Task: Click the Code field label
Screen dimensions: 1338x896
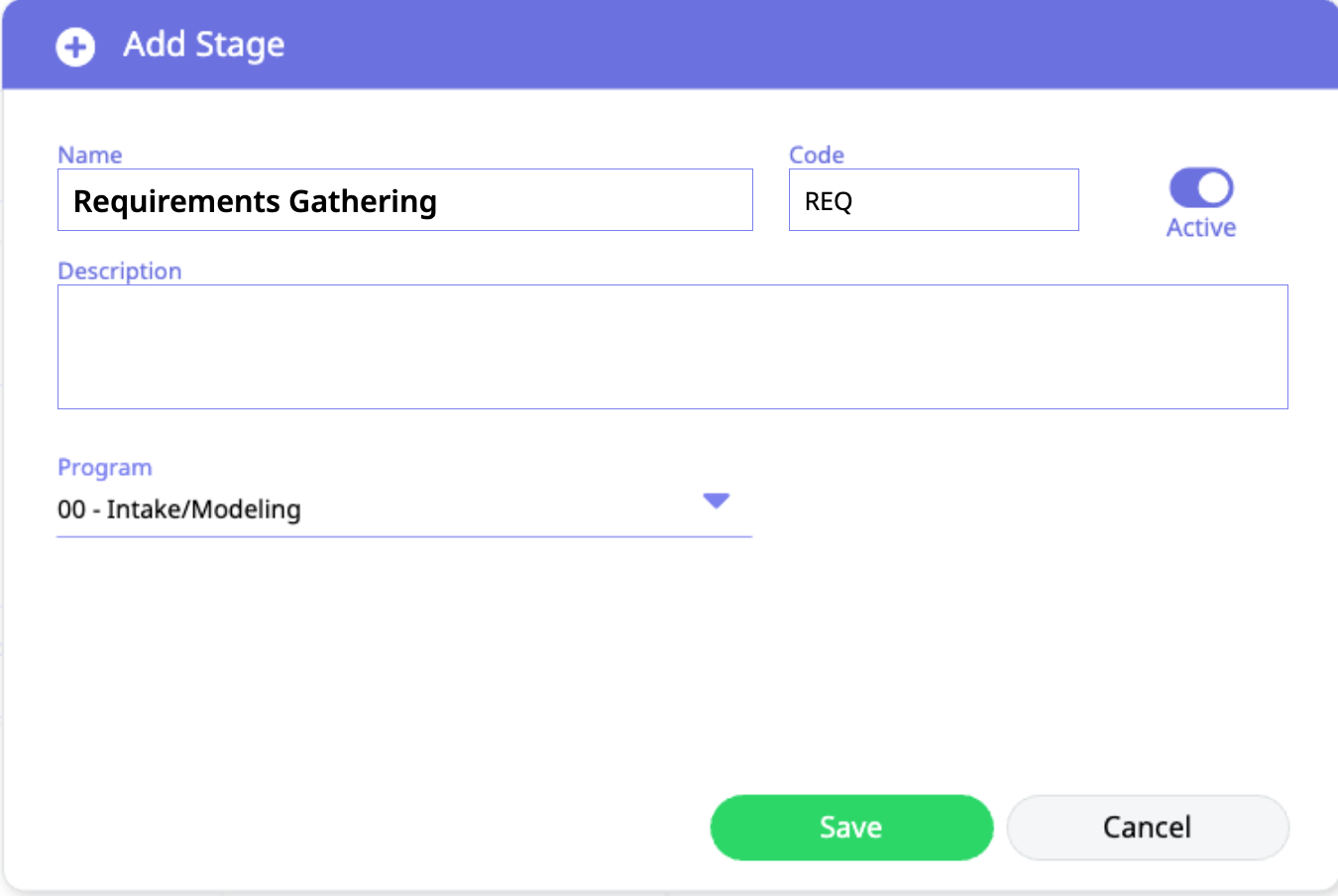Action: (x=816, y=155)
